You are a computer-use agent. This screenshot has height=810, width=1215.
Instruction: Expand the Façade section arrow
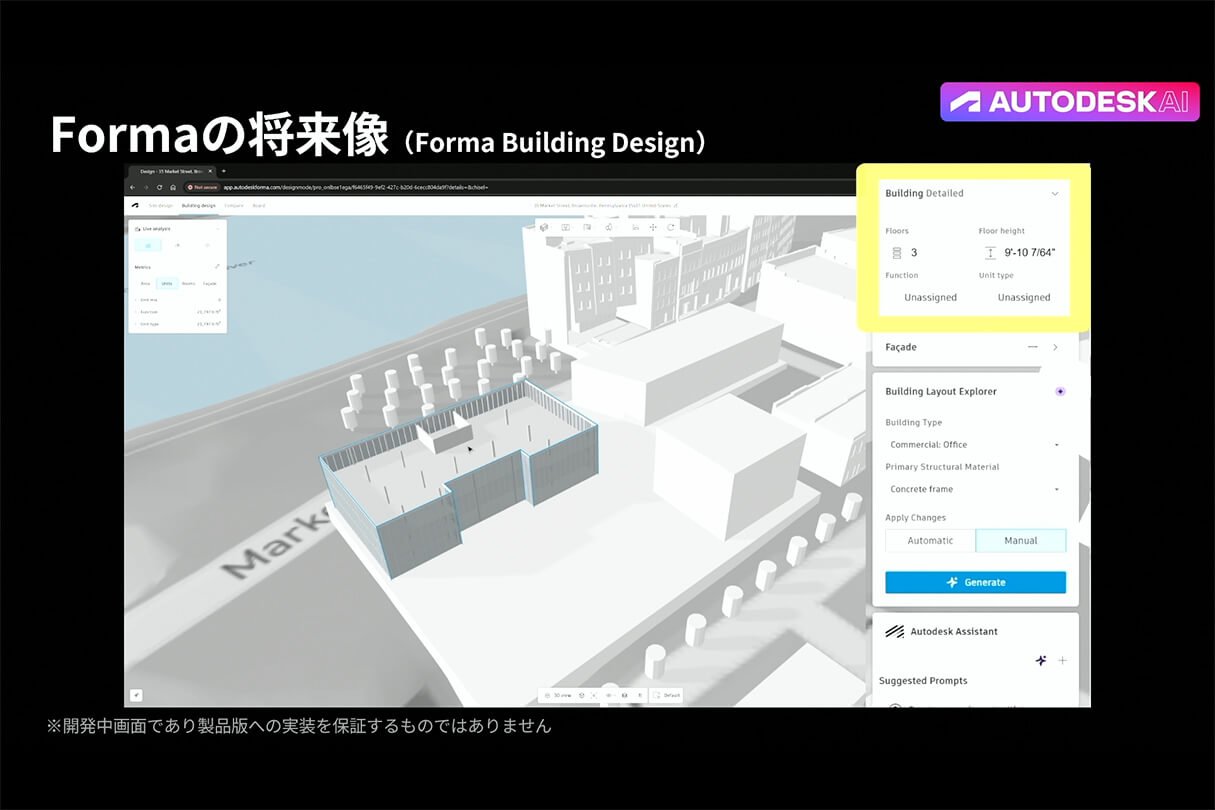coord(1055,347)
